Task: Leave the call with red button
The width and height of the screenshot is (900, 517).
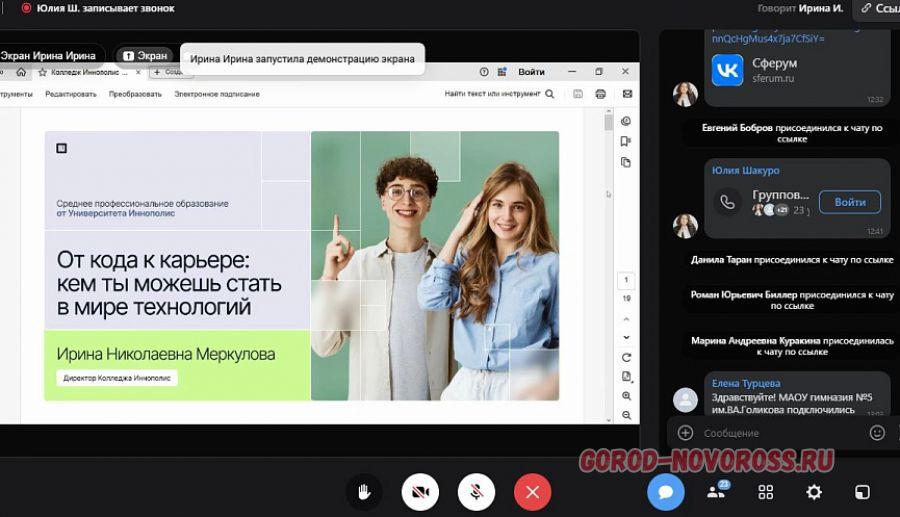Action: coord(532,492)
